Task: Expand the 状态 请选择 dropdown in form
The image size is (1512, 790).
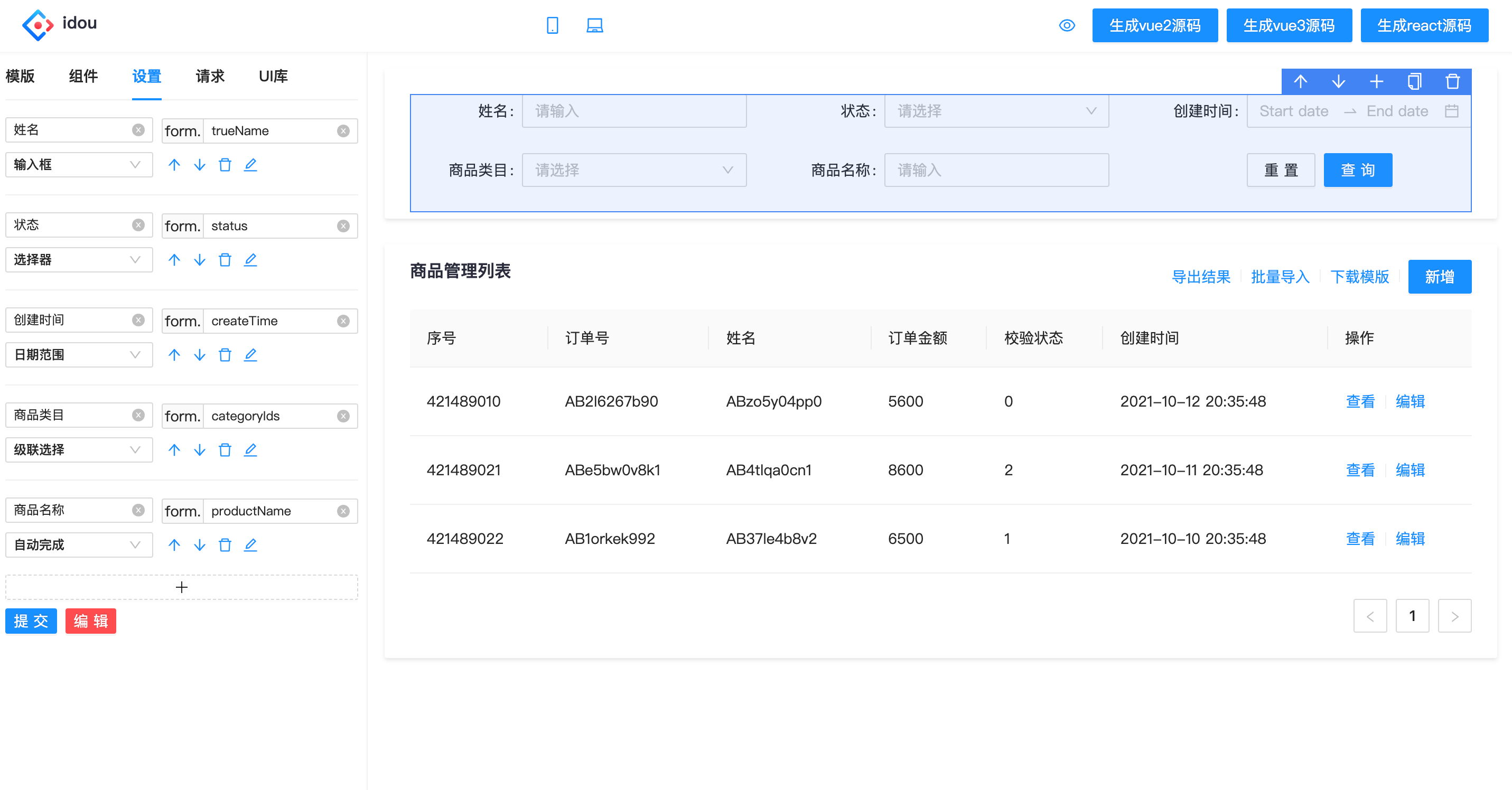Action: [x=996, y=111]
